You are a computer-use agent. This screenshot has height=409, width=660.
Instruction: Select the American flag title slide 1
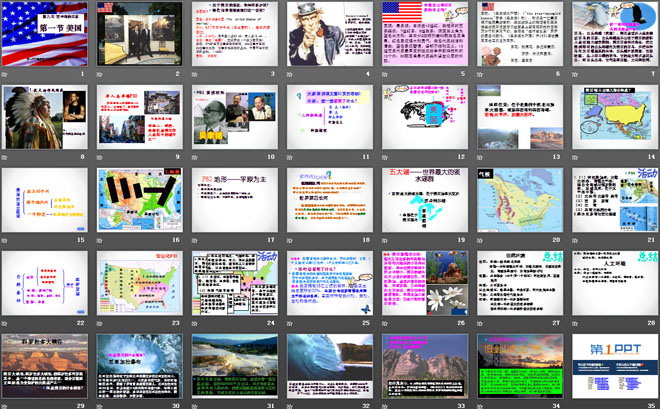tap(45, 34)
